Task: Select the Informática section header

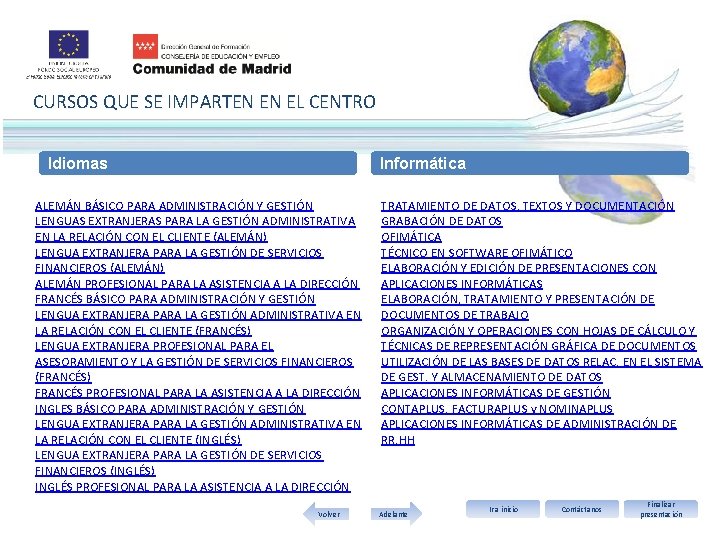Action: click(x=530, y=163)
